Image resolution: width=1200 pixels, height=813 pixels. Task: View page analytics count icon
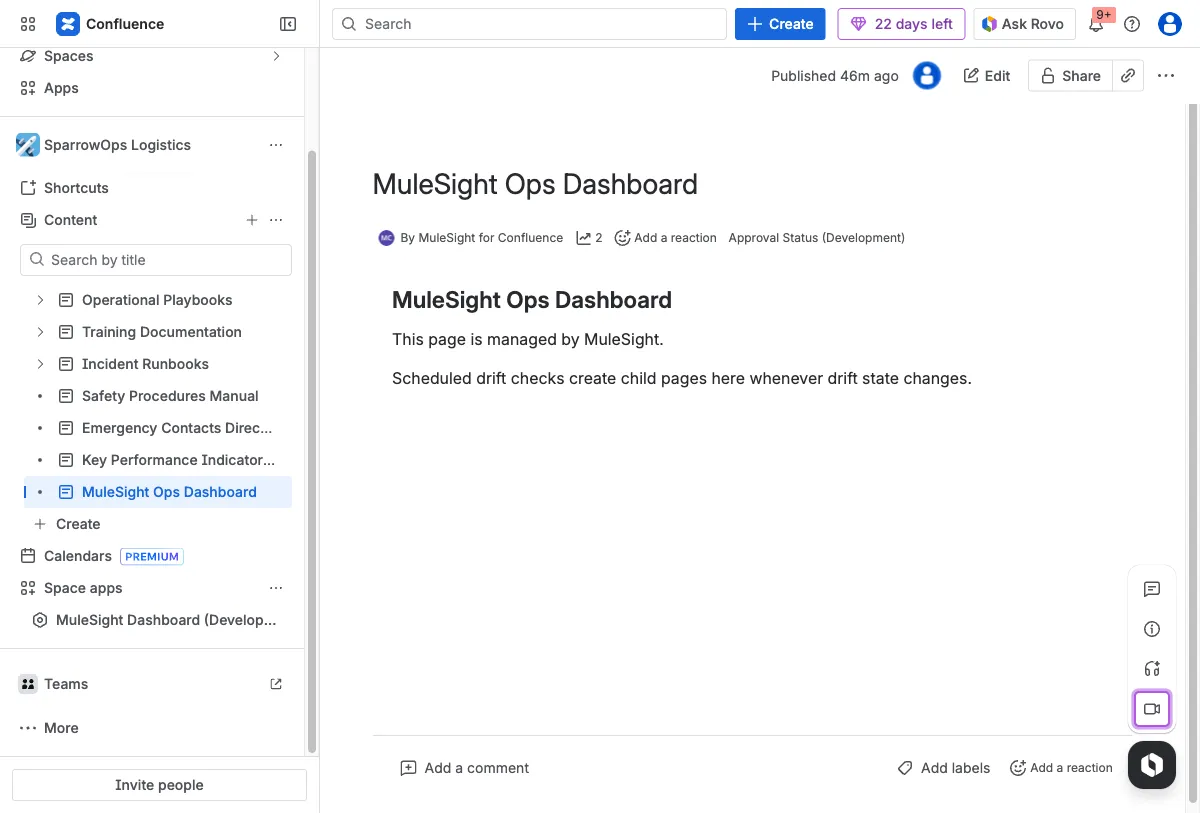[x=589, y=238]
